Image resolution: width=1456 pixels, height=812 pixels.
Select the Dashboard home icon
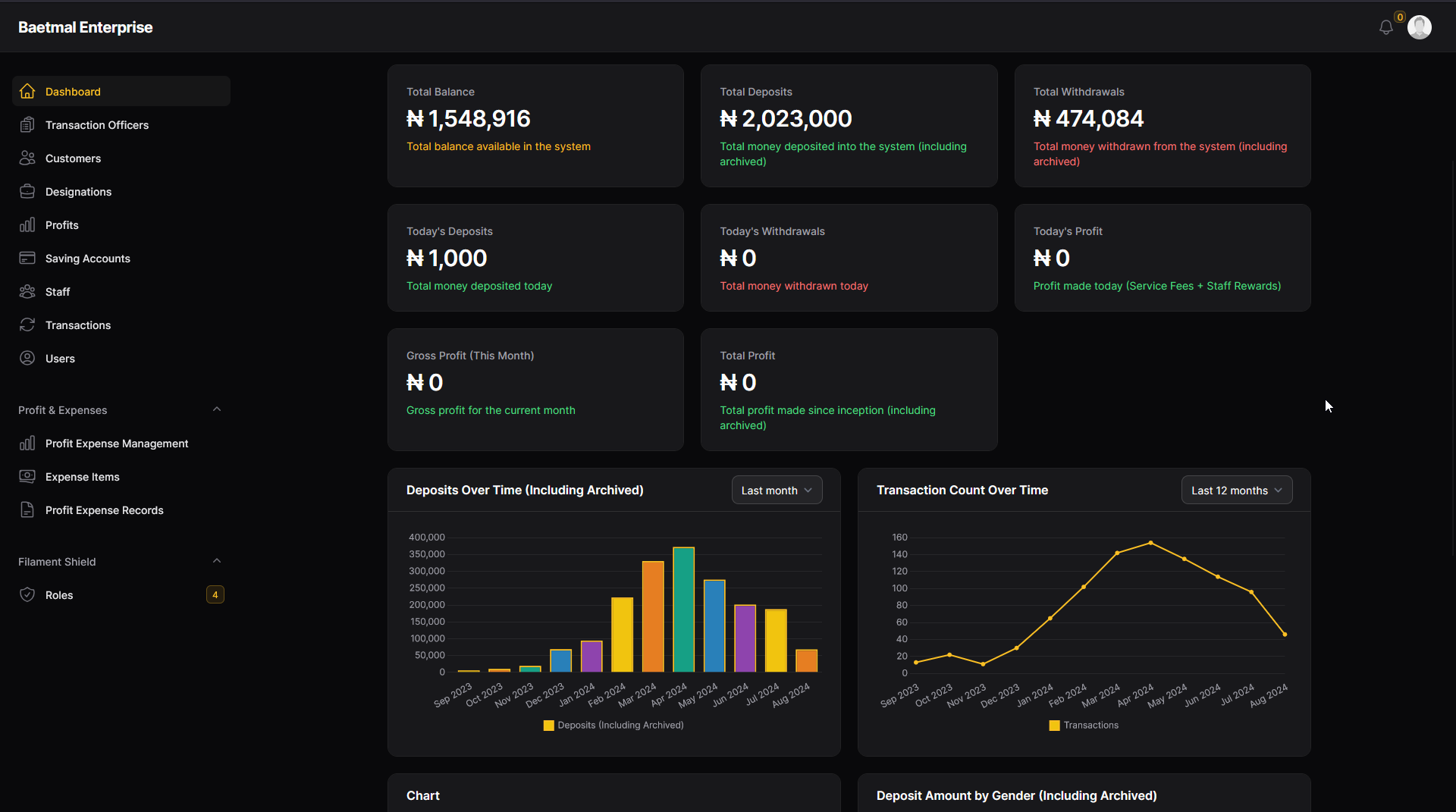point(27,91)
